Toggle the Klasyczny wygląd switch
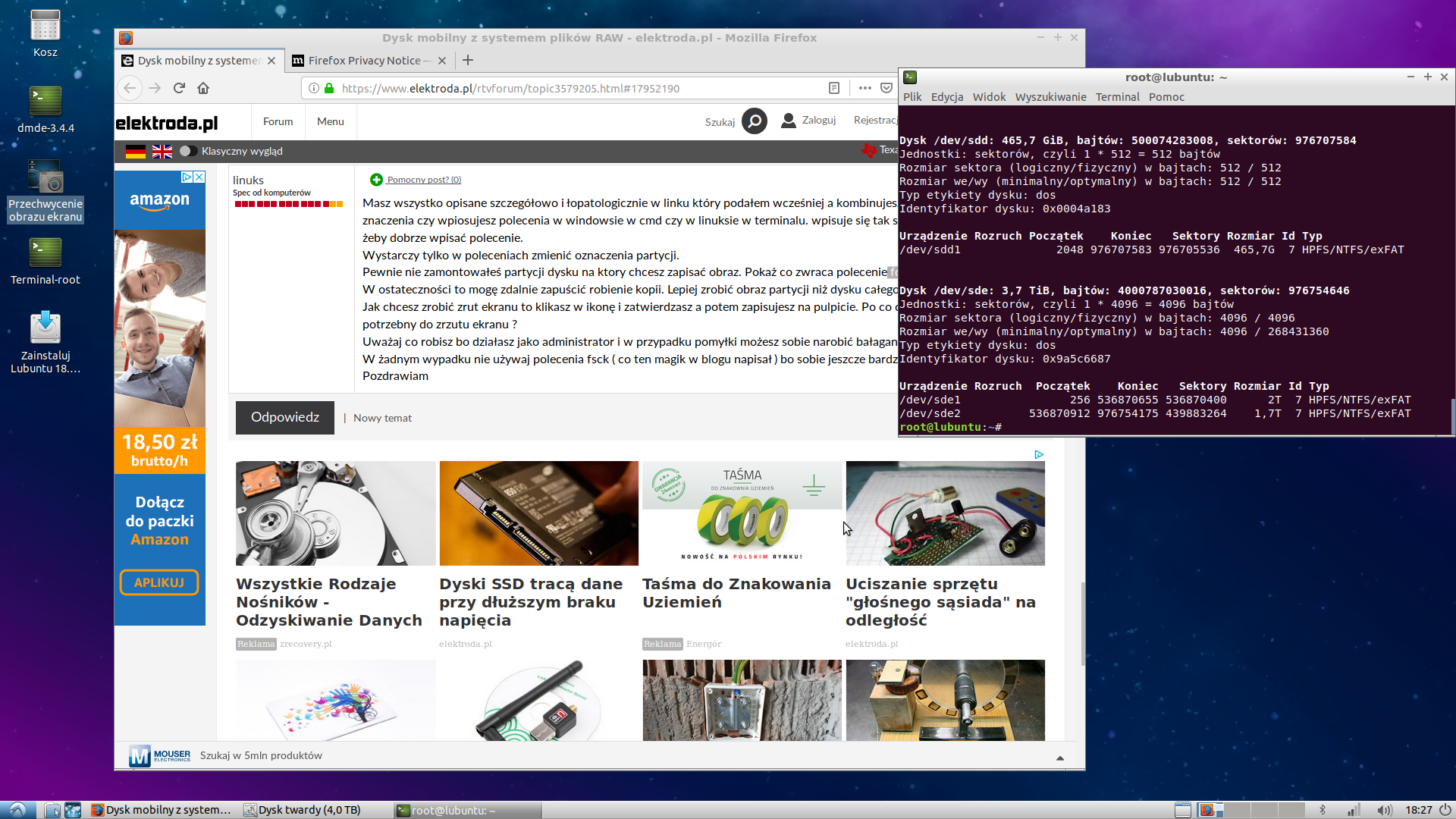Viewport: 1456px width, 819px height. 188,151
